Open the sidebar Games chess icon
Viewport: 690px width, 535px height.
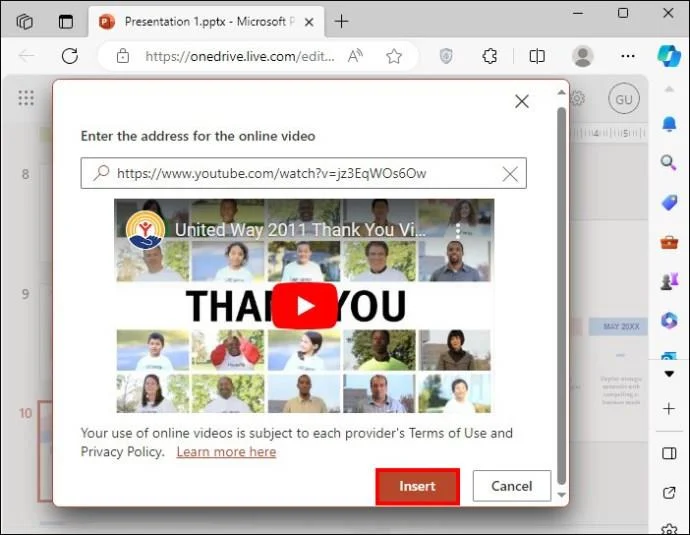coord(669,281)
